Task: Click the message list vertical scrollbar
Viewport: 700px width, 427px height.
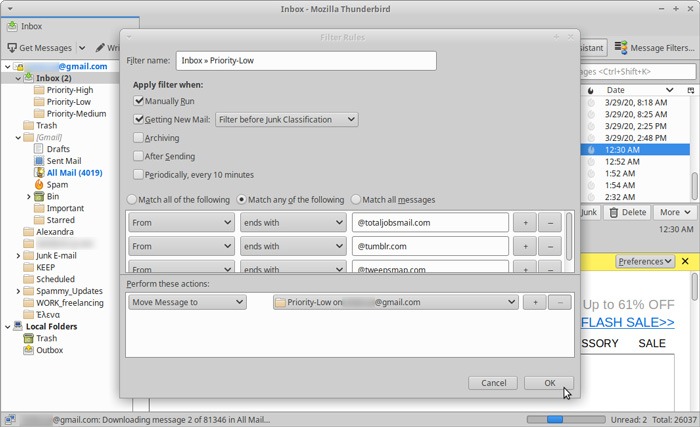Action: (695, 185)
